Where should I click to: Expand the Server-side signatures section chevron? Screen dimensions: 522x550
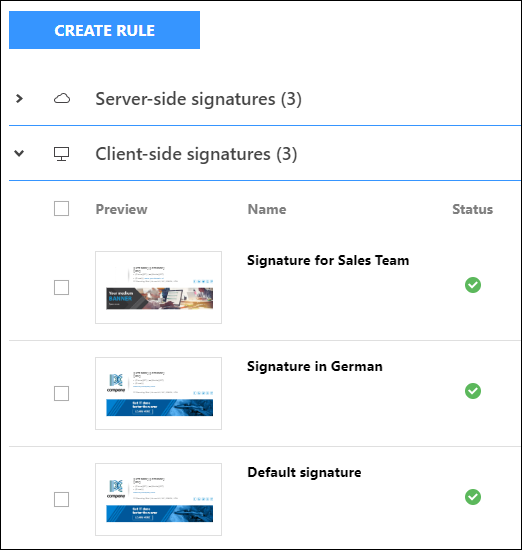coord(19,99)
